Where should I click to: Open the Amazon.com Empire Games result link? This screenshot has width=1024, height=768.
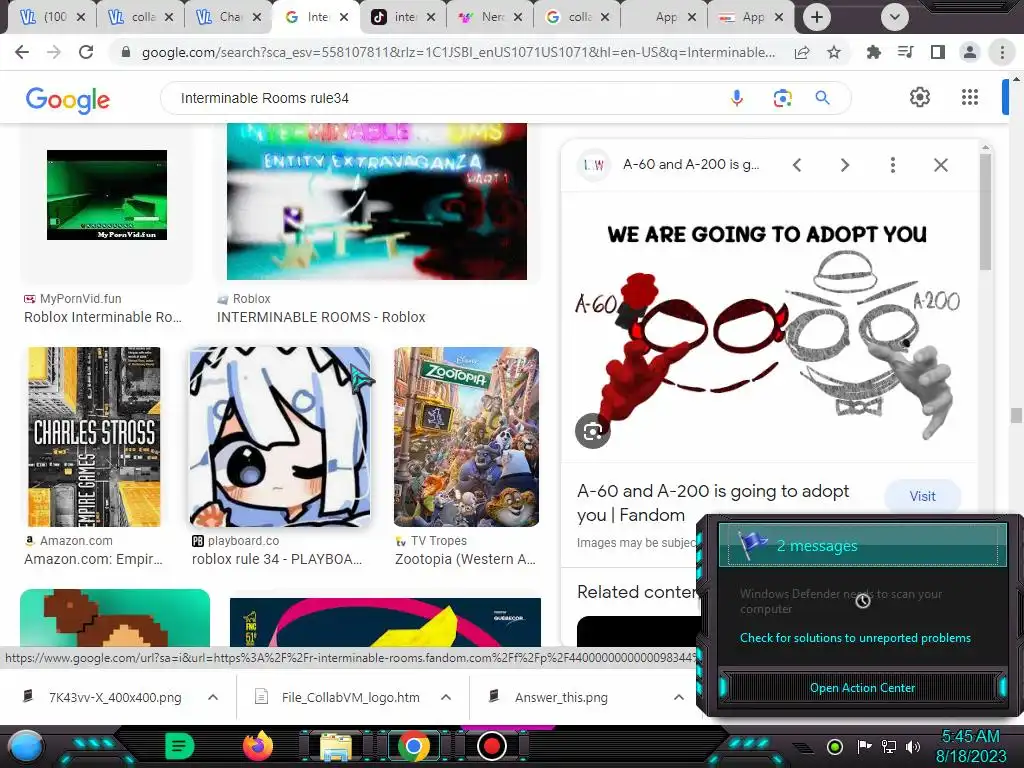click(93, 560)
